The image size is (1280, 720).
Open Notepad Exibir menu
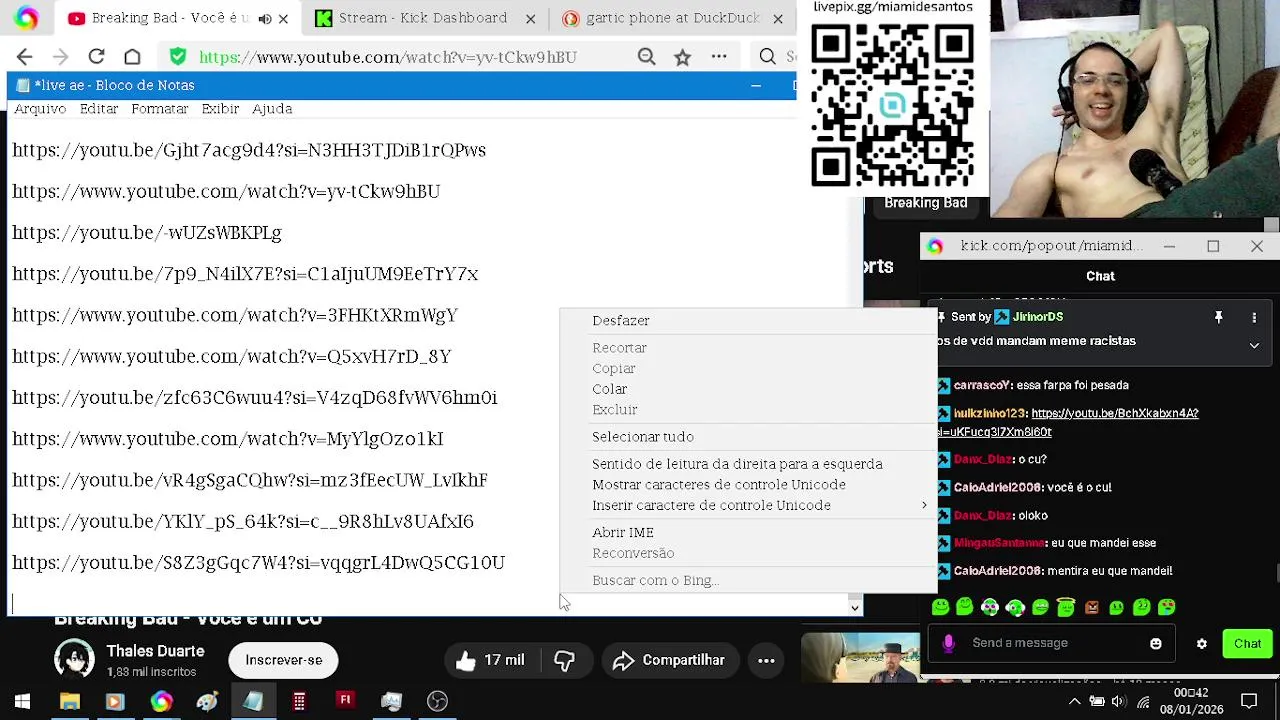pyautogui.click(x=220, y=109)
